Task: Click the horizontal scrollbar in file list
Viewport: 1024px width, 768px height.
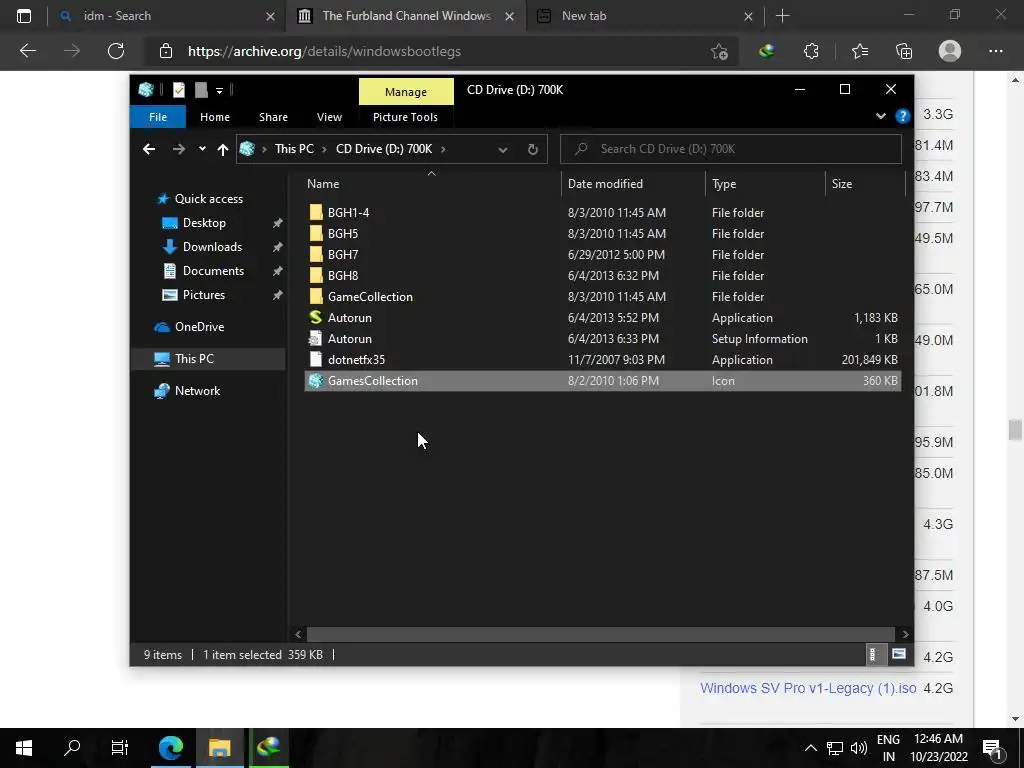Action: (x=600, y=634)
